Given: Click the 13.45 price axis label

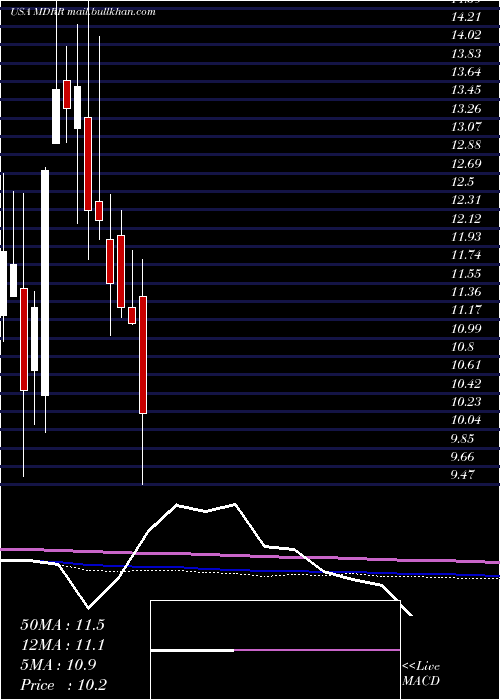Looking at the screenshot, I should pyautogui.click(x=466, y=90).
